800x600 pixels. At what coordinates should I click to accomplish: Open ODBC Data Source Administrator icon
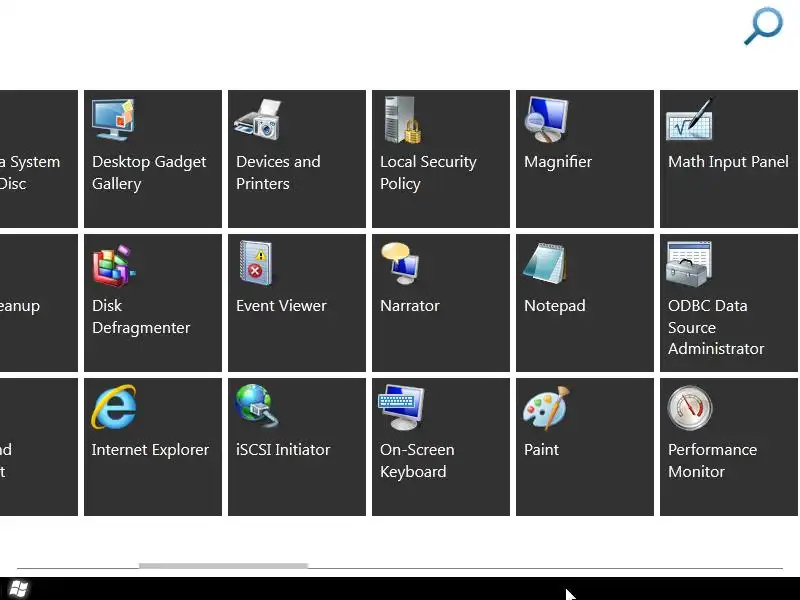pos(689,264)
